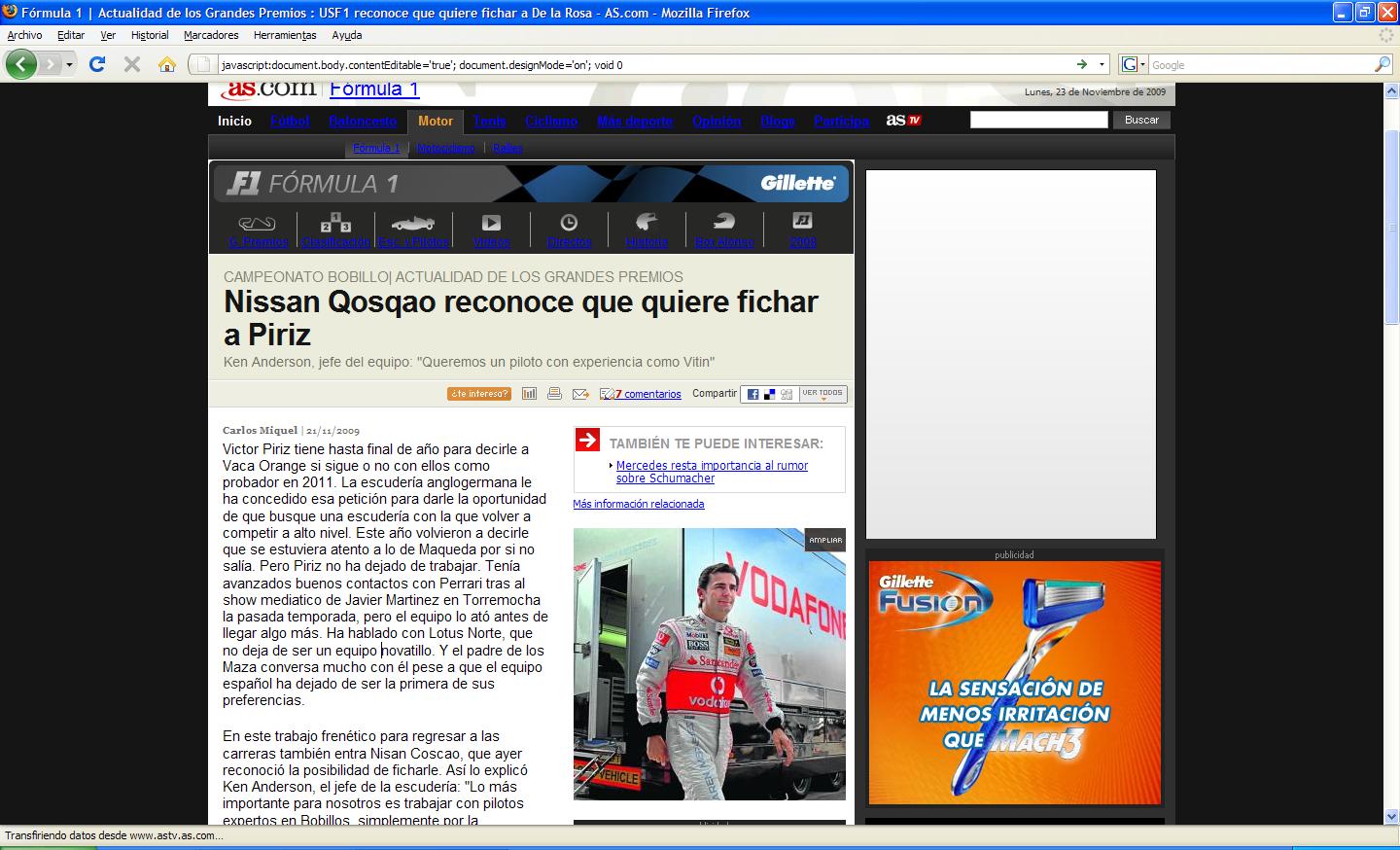Open the Fútbol section
Screen dimensions: 1400x850
tap(290, 121)
